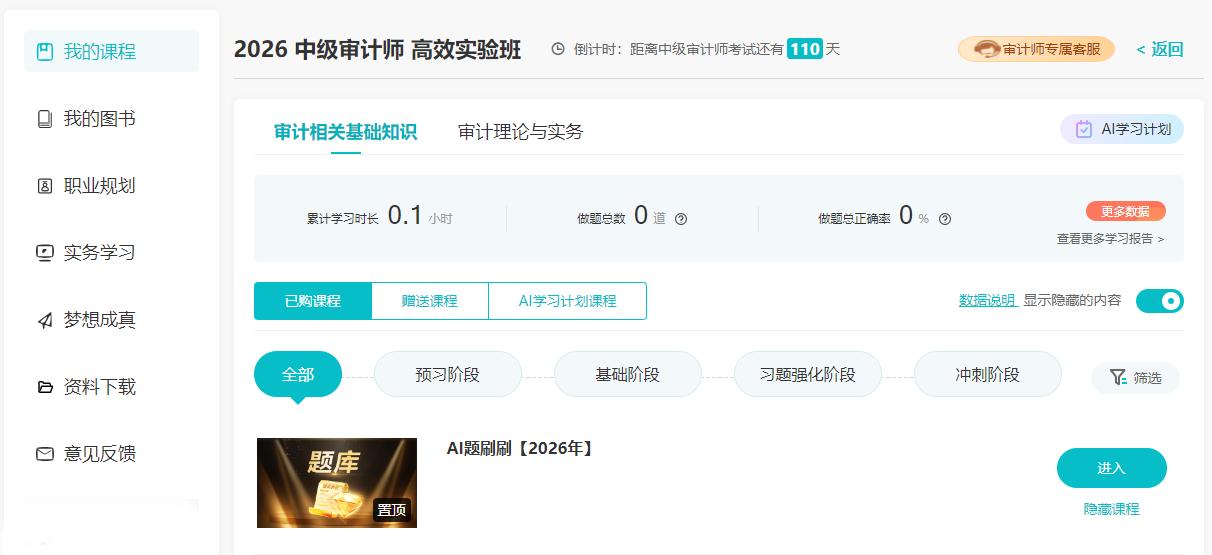Click the AI学习计划 calendar icon
The image size is (1212, 555).
1084,129
